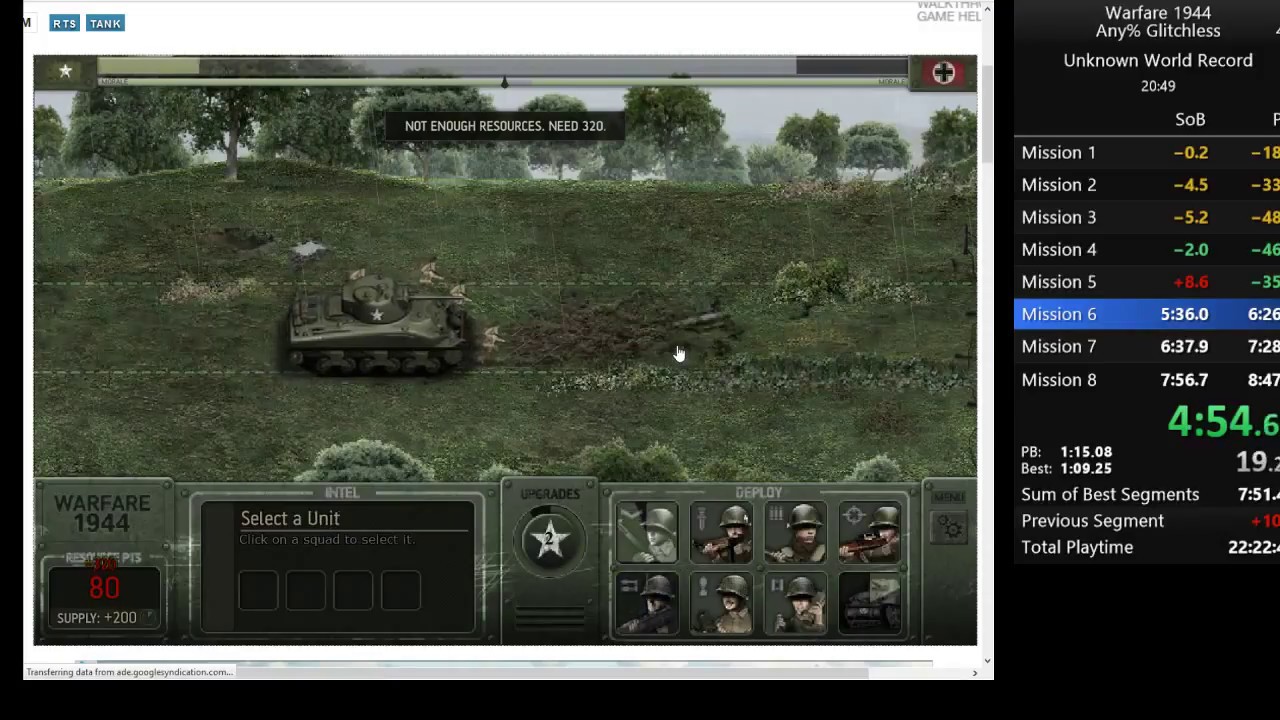Select Mission 7 split in timer

click(1147, 346)
